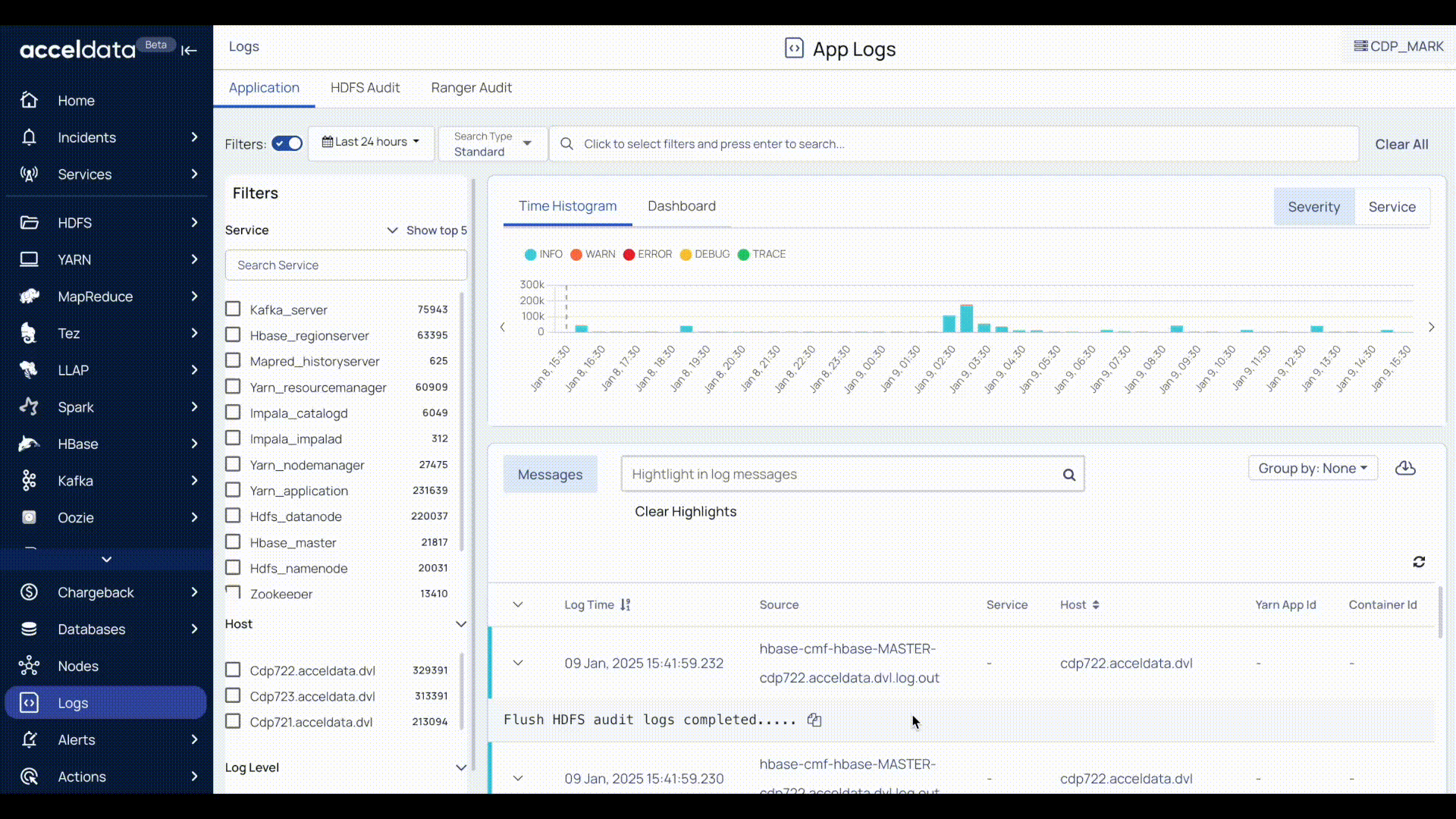
Task: Click the Clear All filters button
Action: 1401,144
